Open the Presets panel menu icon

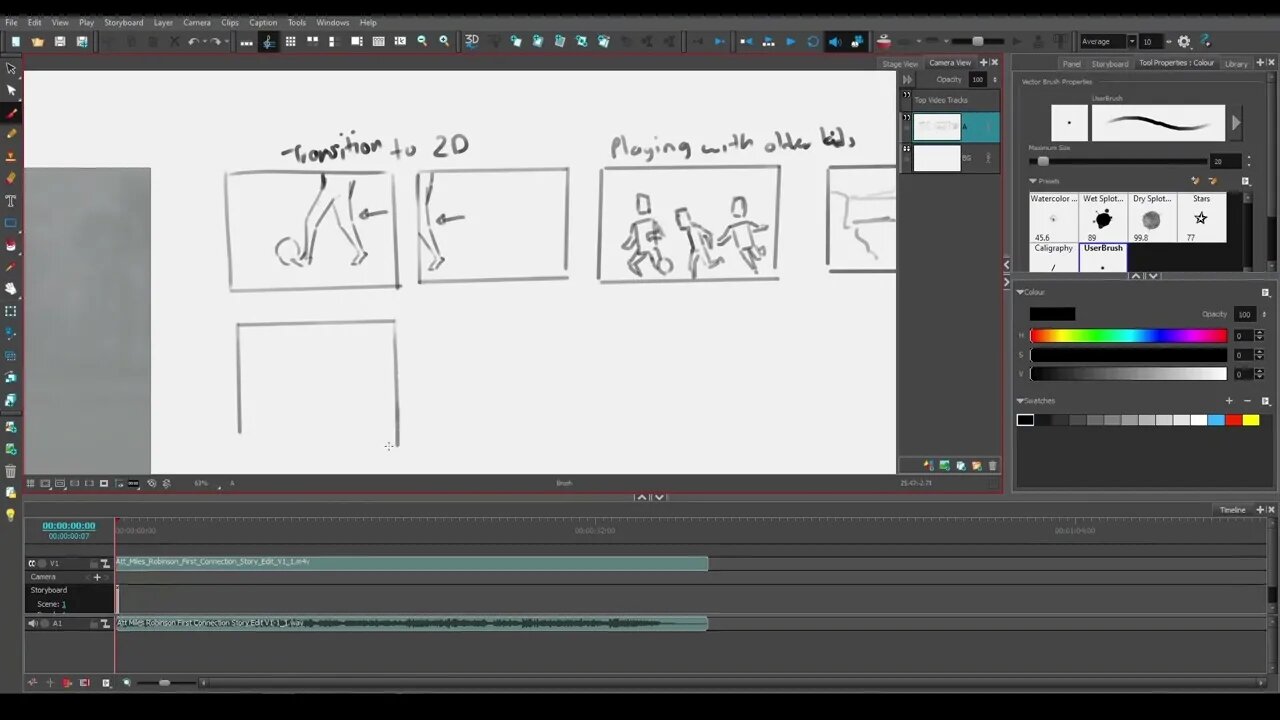pos(1245,181)
